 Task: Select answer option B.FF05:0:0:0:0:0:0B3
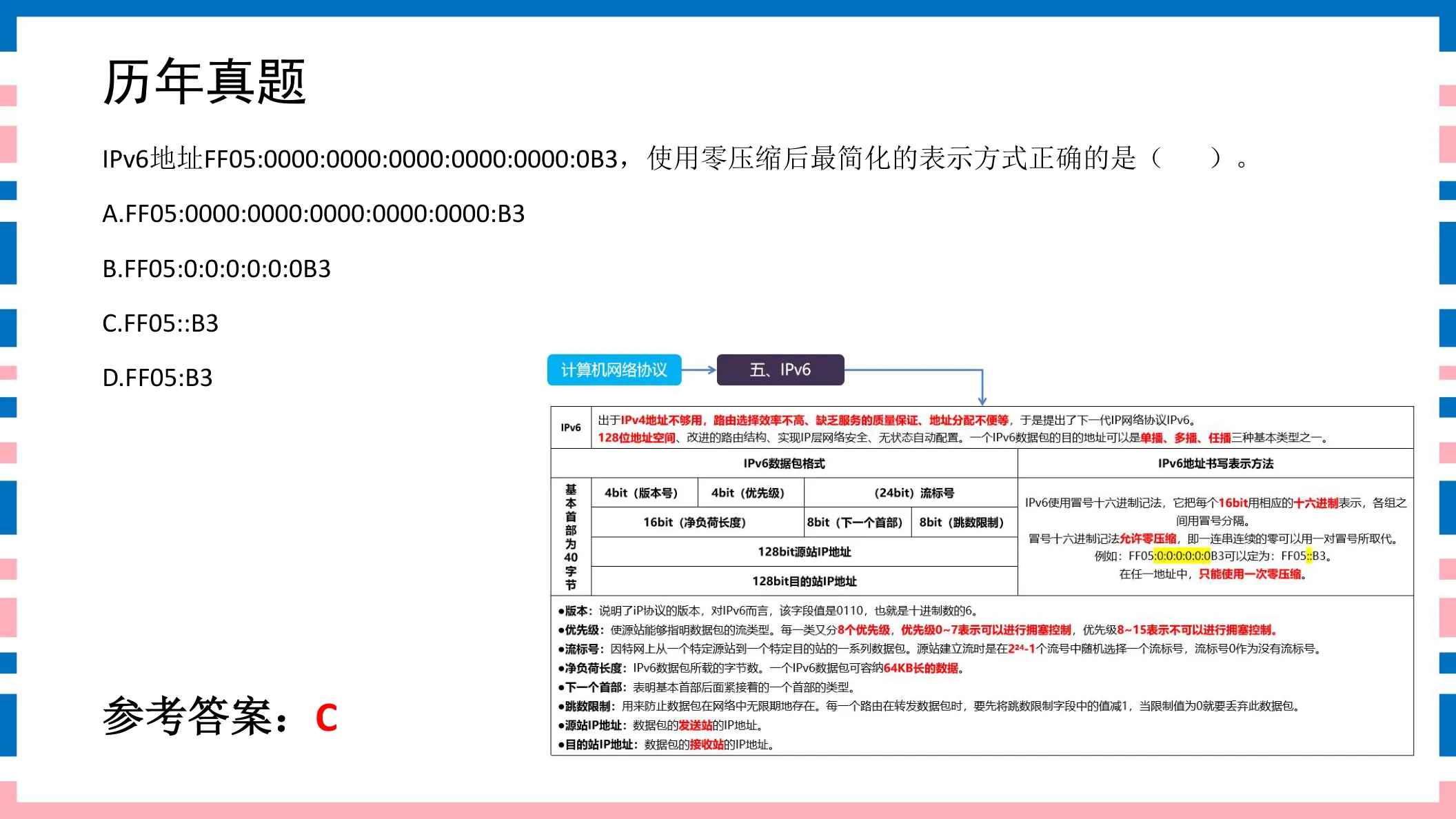click(216, 268)
